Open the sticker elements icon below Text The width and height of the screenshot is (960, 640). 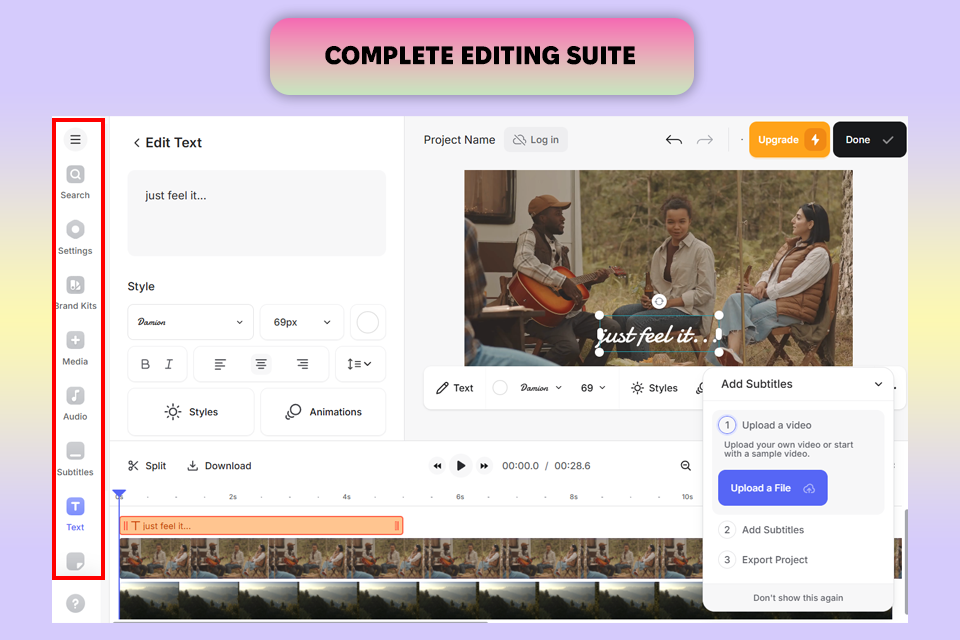click(x=75, y=561)
